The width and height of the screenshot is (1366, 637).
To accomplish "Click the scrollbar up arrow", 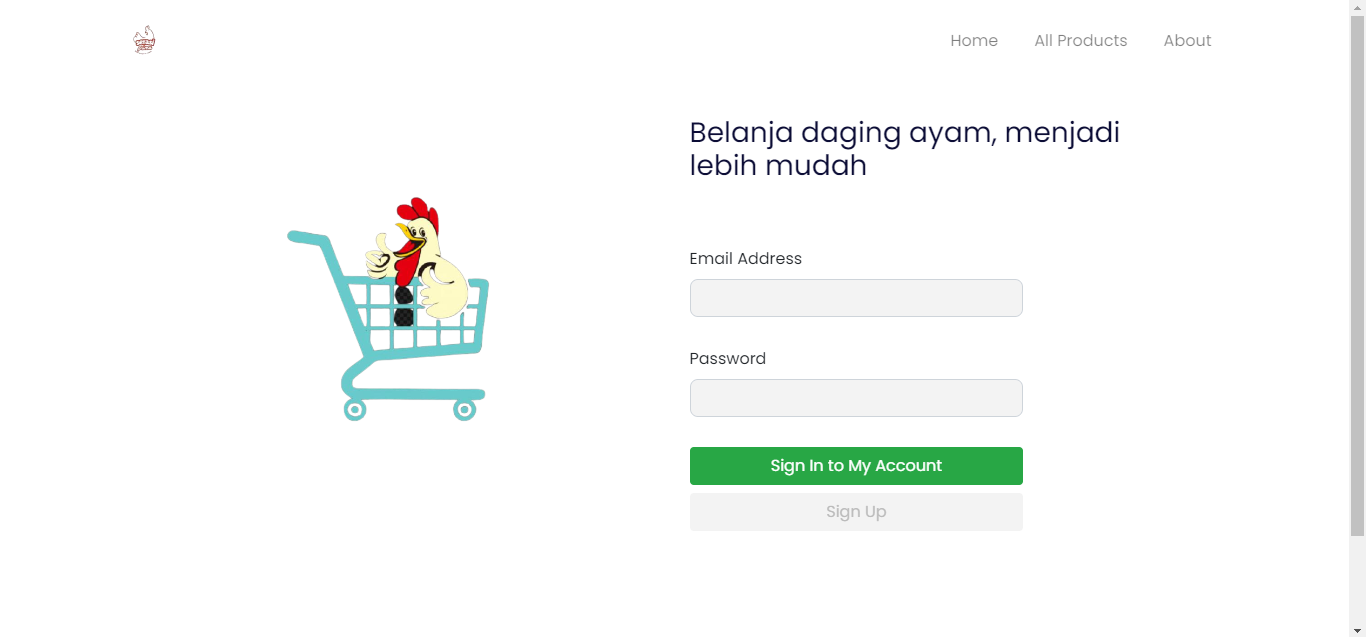I will [x=1357, y=7].
